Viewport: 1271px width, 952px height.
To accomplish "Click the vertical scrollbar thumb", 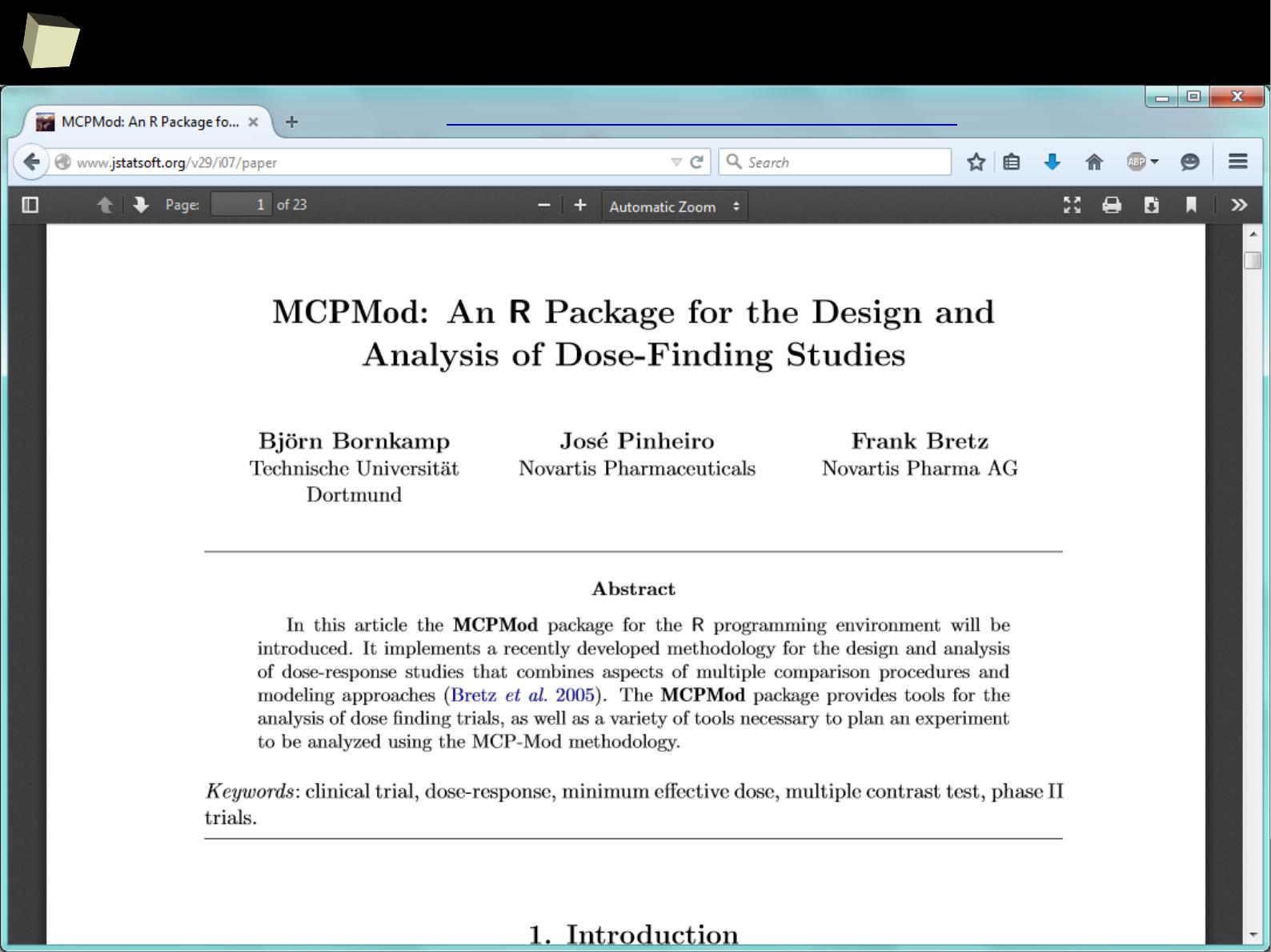I will 1253,261.
